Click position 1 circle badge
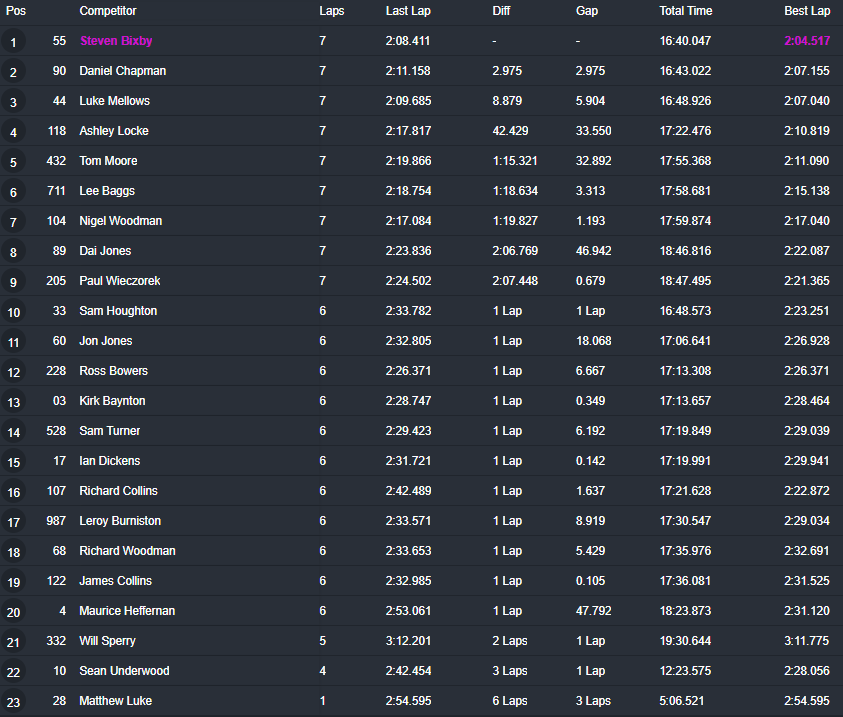This screenshot has height=717, width=843. click(x=13, y=42)
